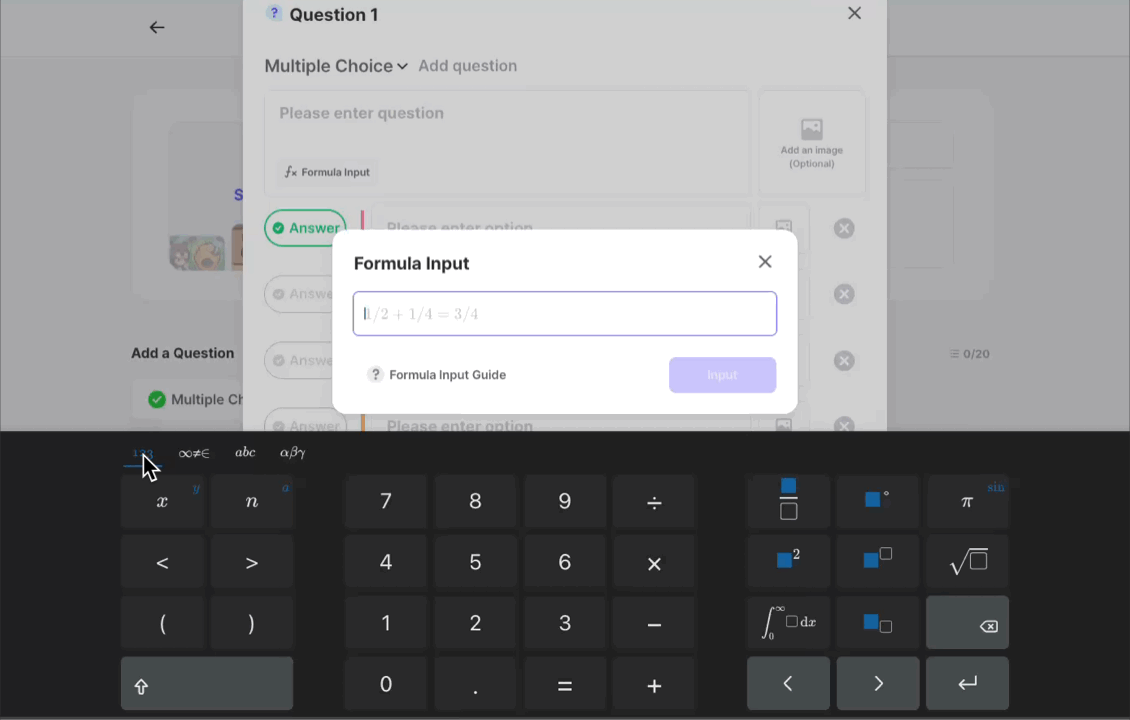Switch to the abc keyboard tab
Viewport: 1130px width, 720px height.
click(245, 453)
